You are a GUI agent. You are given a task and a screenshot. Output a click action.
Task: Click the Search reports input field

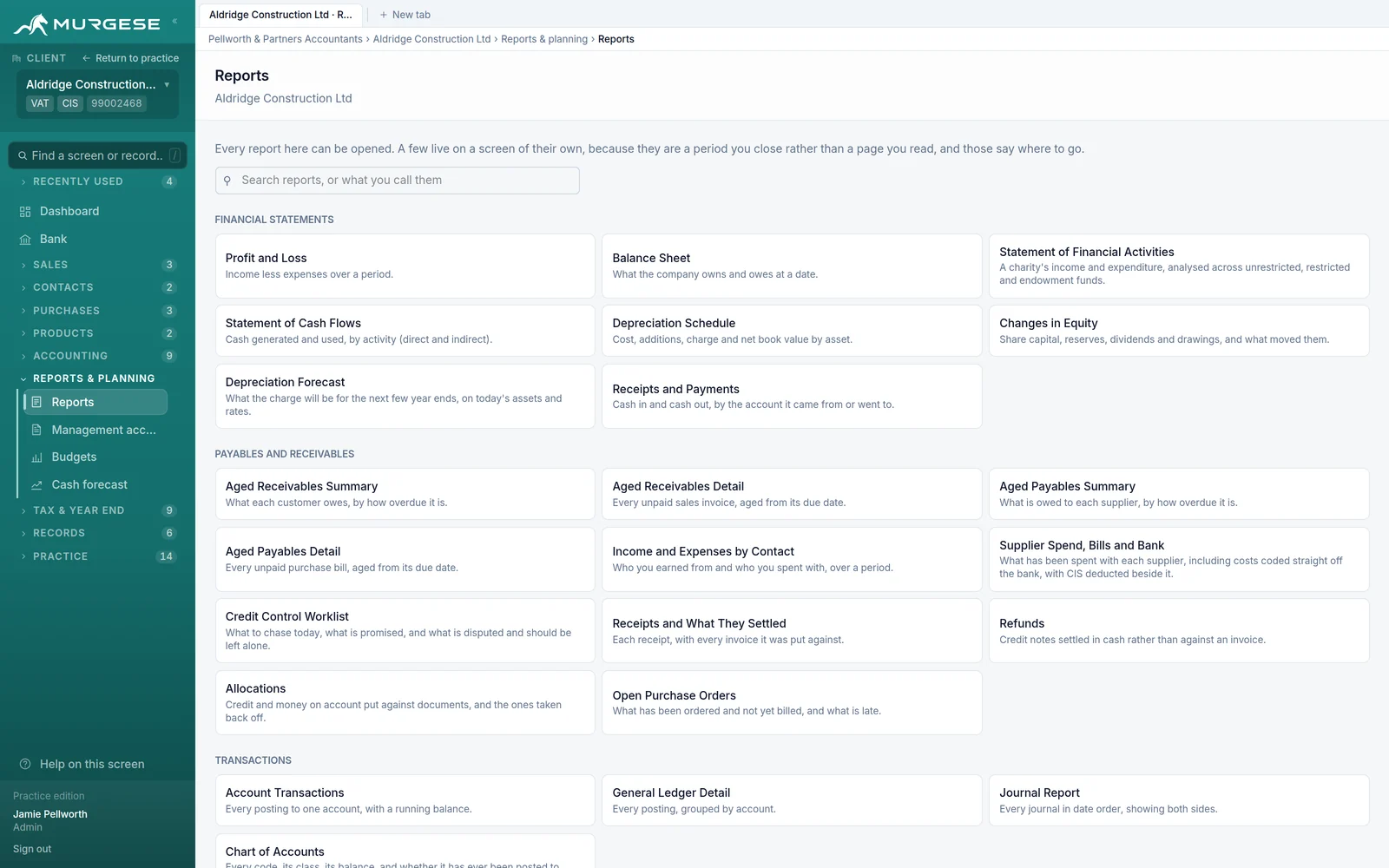(x=398, y=181)
